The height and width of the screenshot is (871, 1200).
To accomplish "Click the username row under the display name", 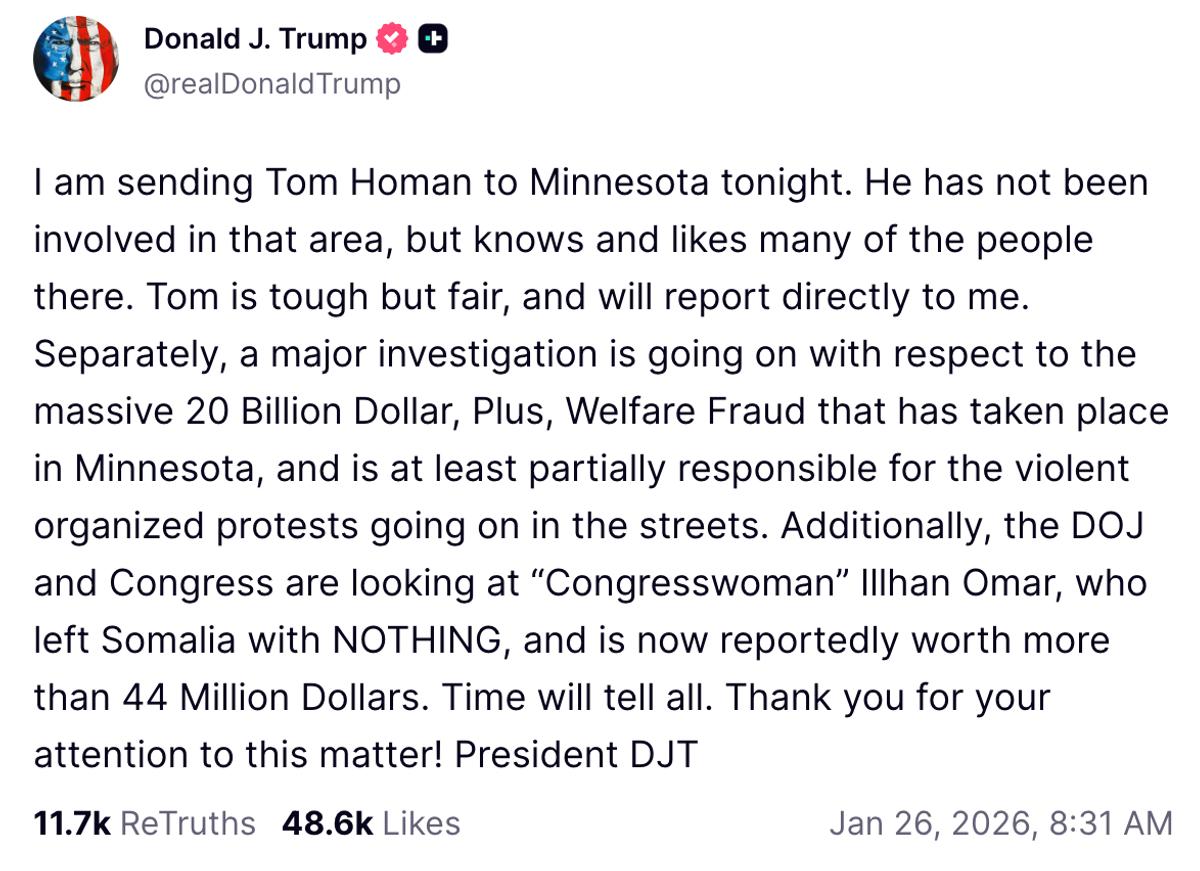I will pyautogui.click(x=272, y=84).
